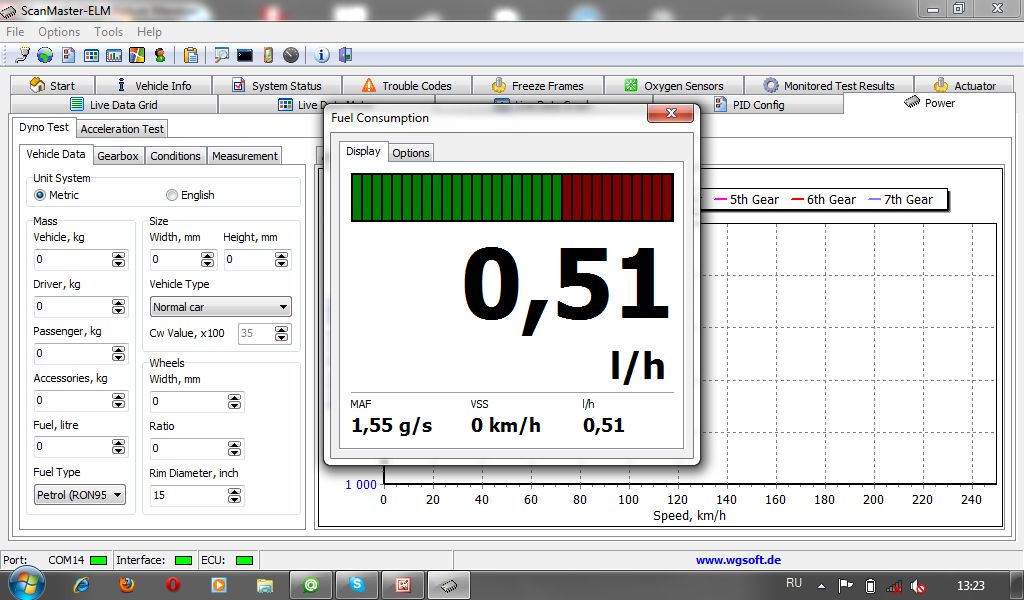Viewport: 1024px width, 600px height.
Task: Click the round gauge toolbar icon
Action: pos(290,55)
